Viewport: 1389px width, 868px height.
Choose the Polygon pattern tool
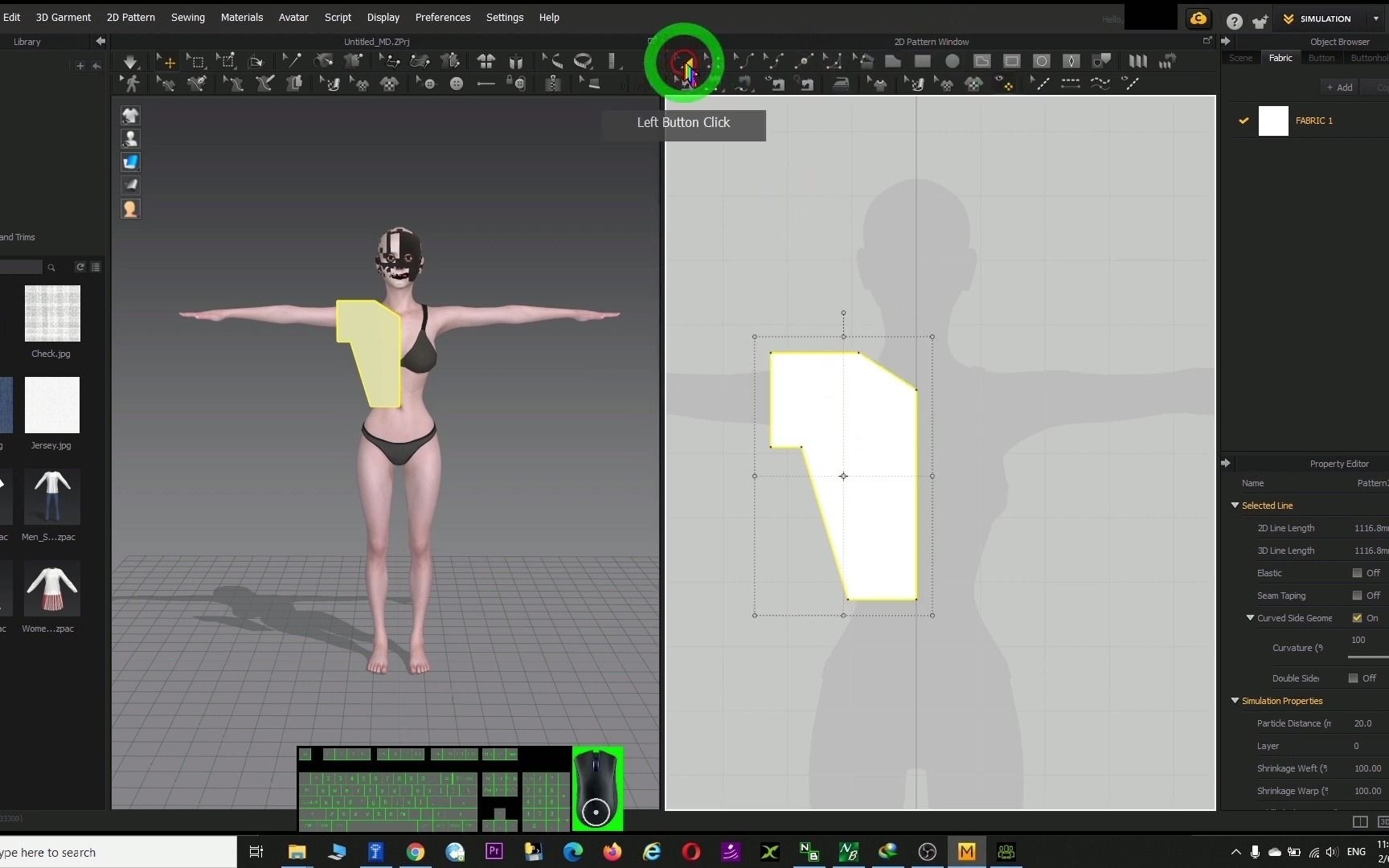pyautogui.click(x=892, y=61)
